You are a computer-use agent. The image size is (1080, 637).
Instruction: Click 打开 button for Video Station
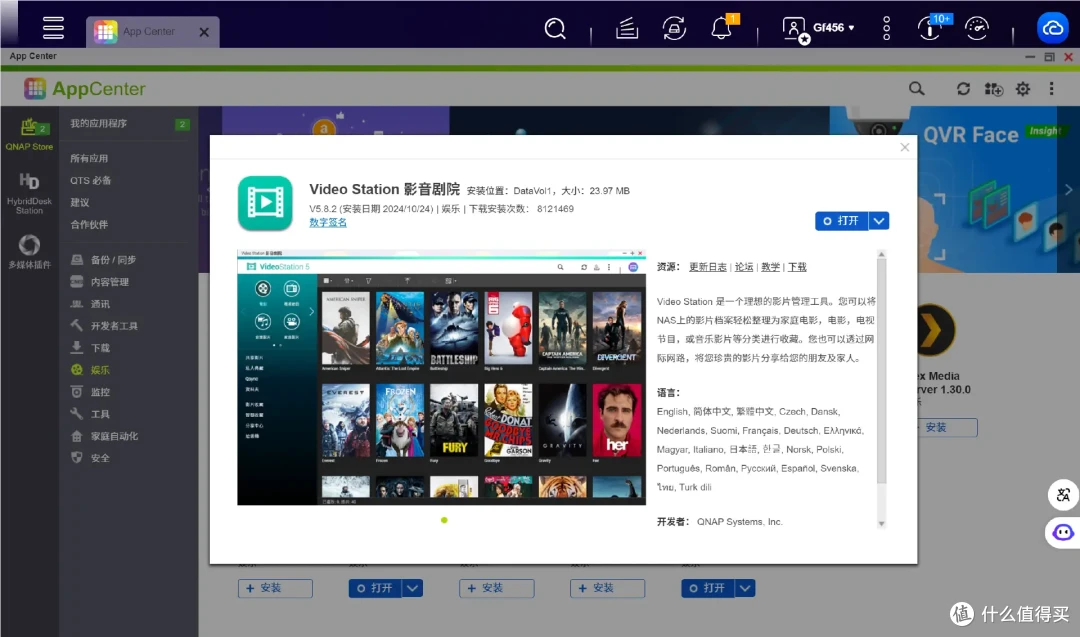click(842, 221)
